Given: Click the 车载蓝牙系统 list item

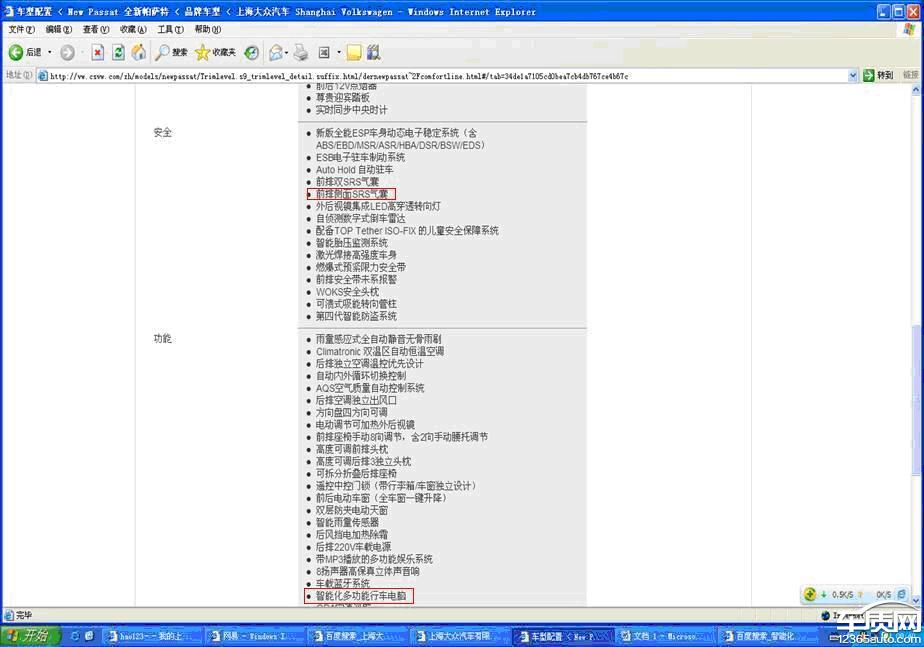Looking at the screenshot, I should [342, 583].
